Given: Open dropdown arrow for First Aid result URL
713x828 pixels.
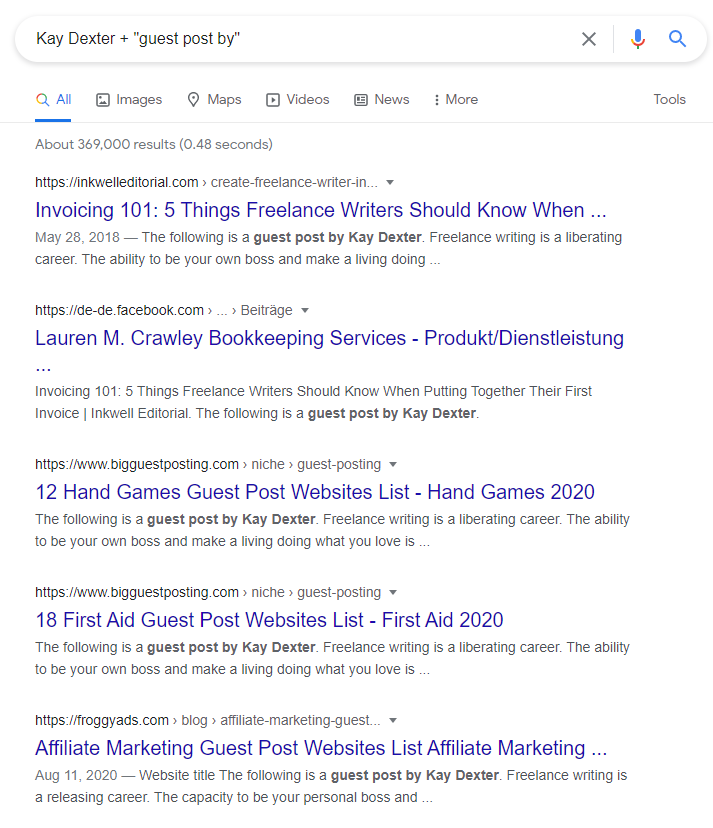Looking at the screenshot, I should click(x=393, y=592).
